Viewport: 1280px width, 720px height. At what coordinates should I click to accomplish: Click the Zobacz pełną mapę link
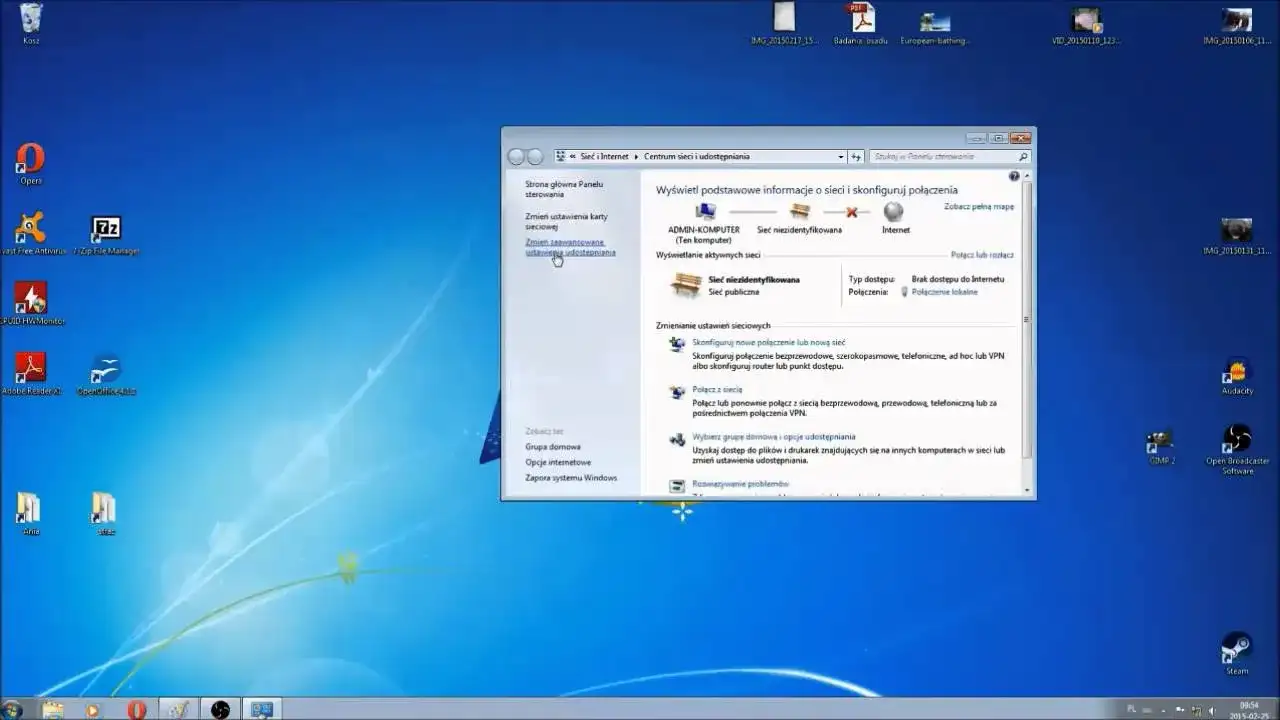tap(977, 204)
